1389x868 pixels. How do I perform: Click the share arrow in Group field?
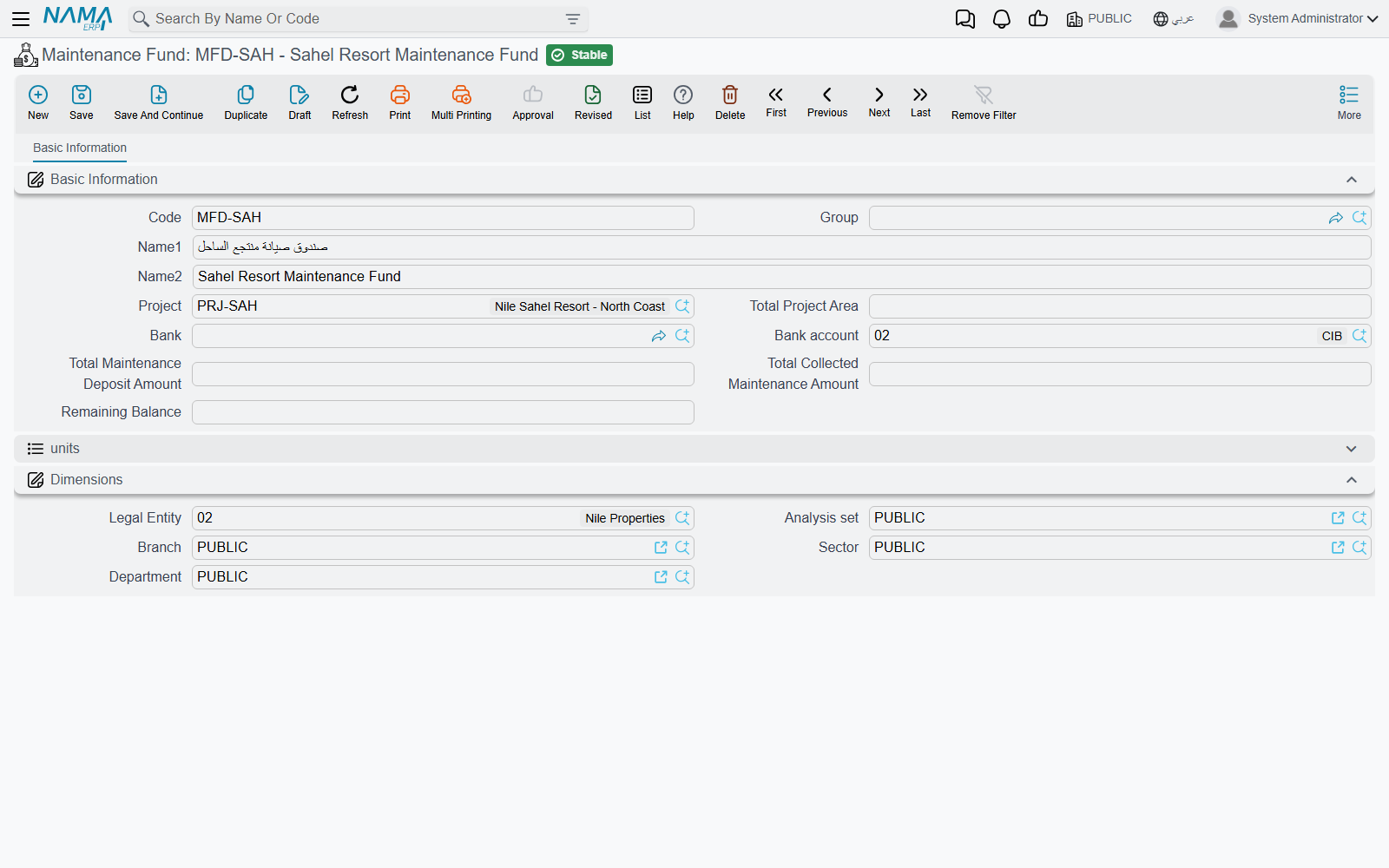click(1335, 218)
